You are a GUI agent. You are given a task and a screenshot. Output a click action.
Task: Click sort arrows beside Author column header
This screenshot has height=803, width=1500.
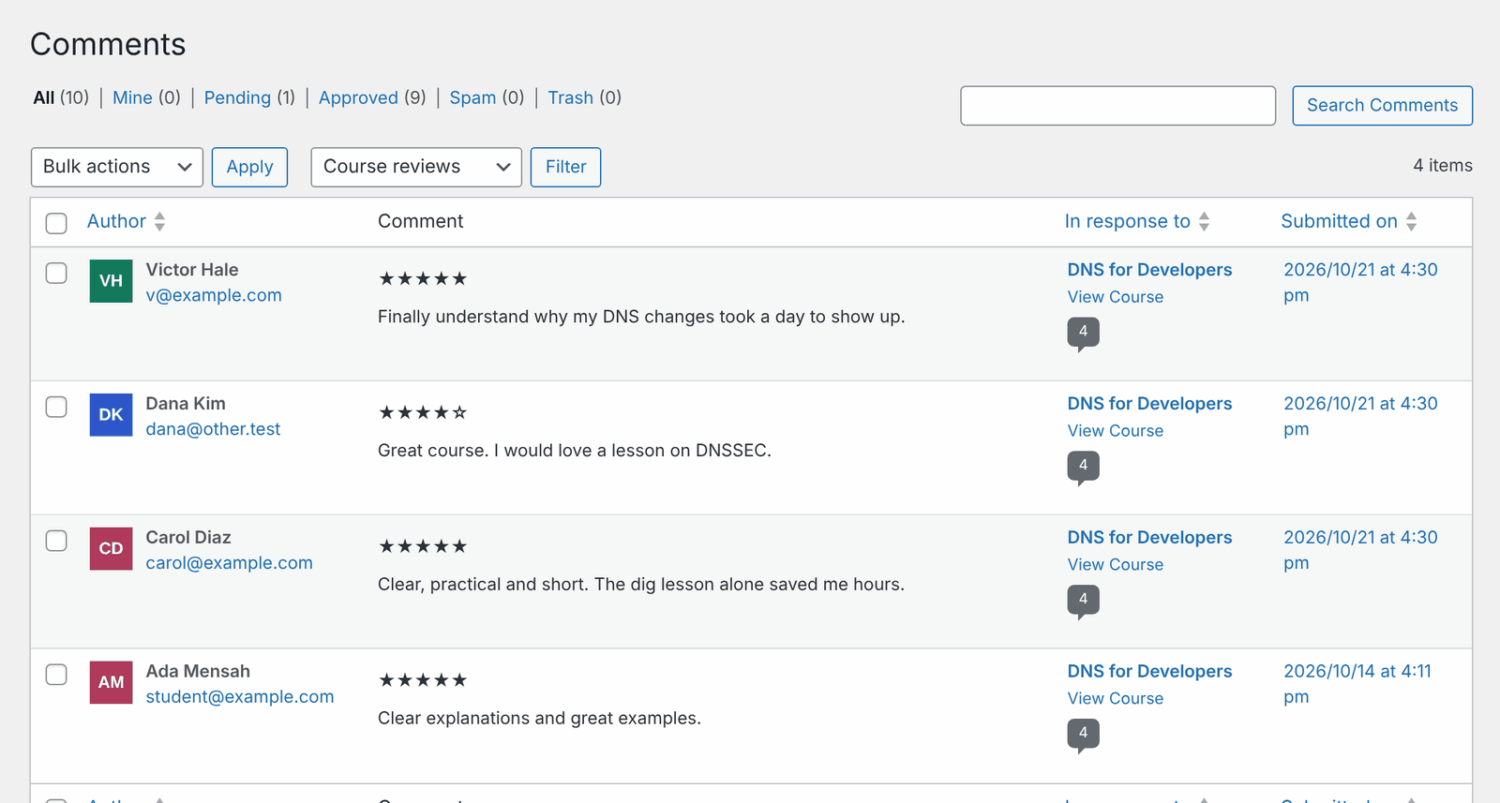(159, 222)
